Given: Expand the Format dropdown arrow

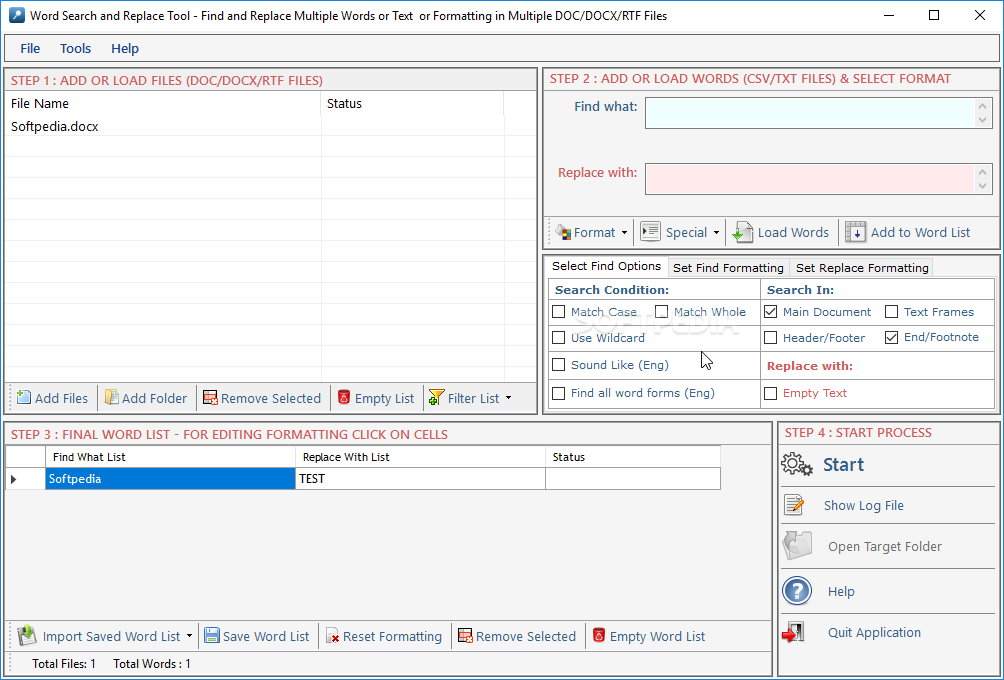Looking at the screenshot, I should click(624, 232).
